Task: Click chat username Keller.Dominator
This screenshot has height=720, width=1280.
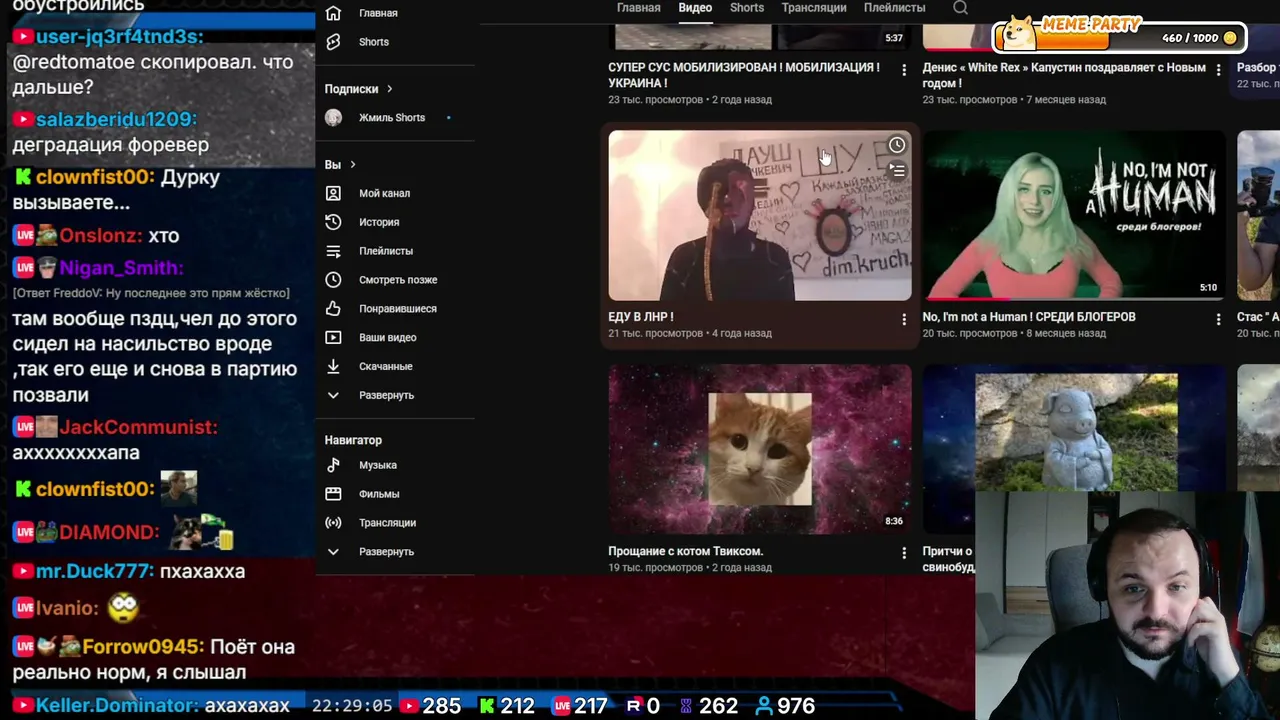Action: [x=117, y=706]
